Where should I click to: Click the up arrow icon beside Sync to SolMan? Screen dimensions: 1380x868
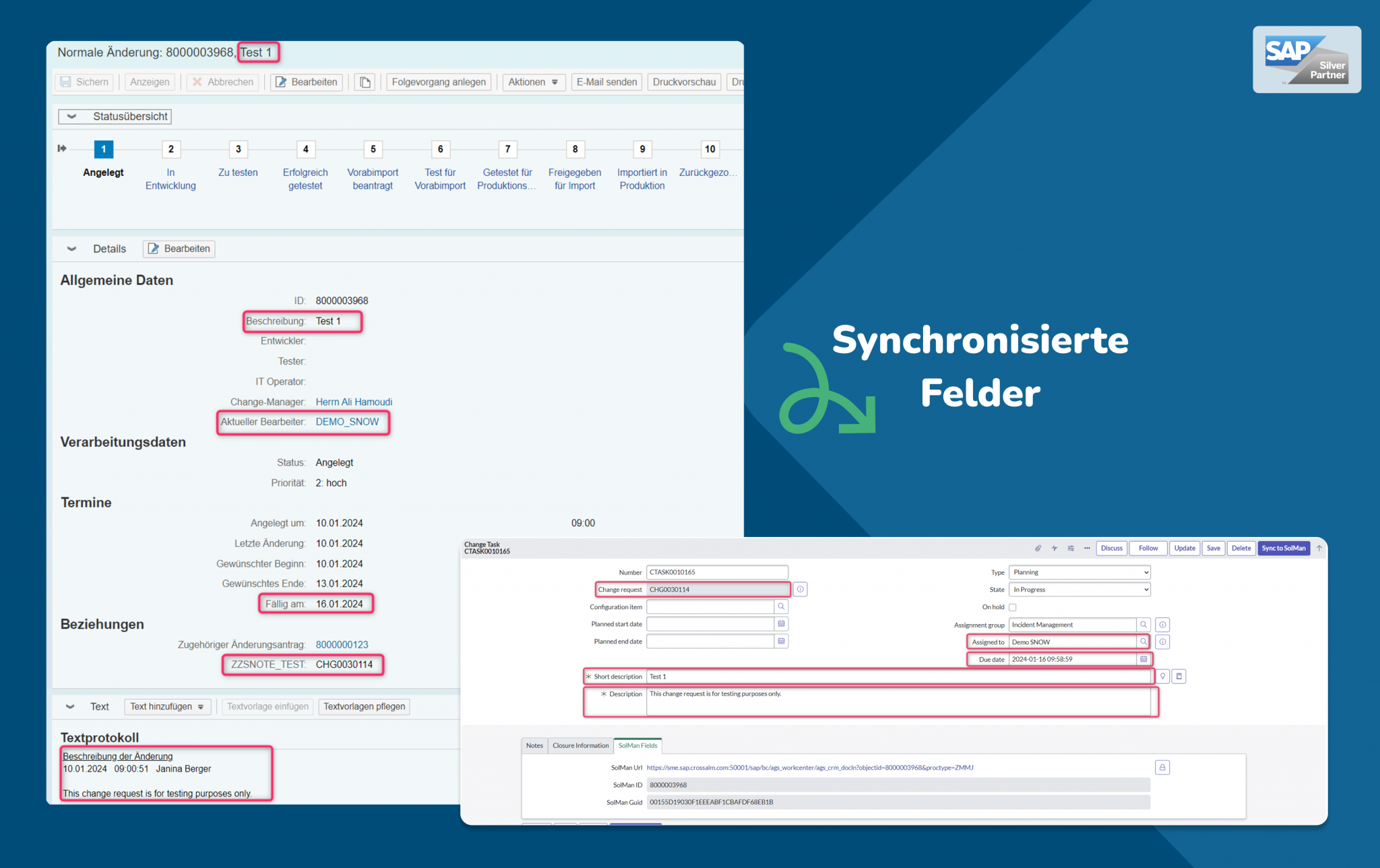[x=1319, y=548]
